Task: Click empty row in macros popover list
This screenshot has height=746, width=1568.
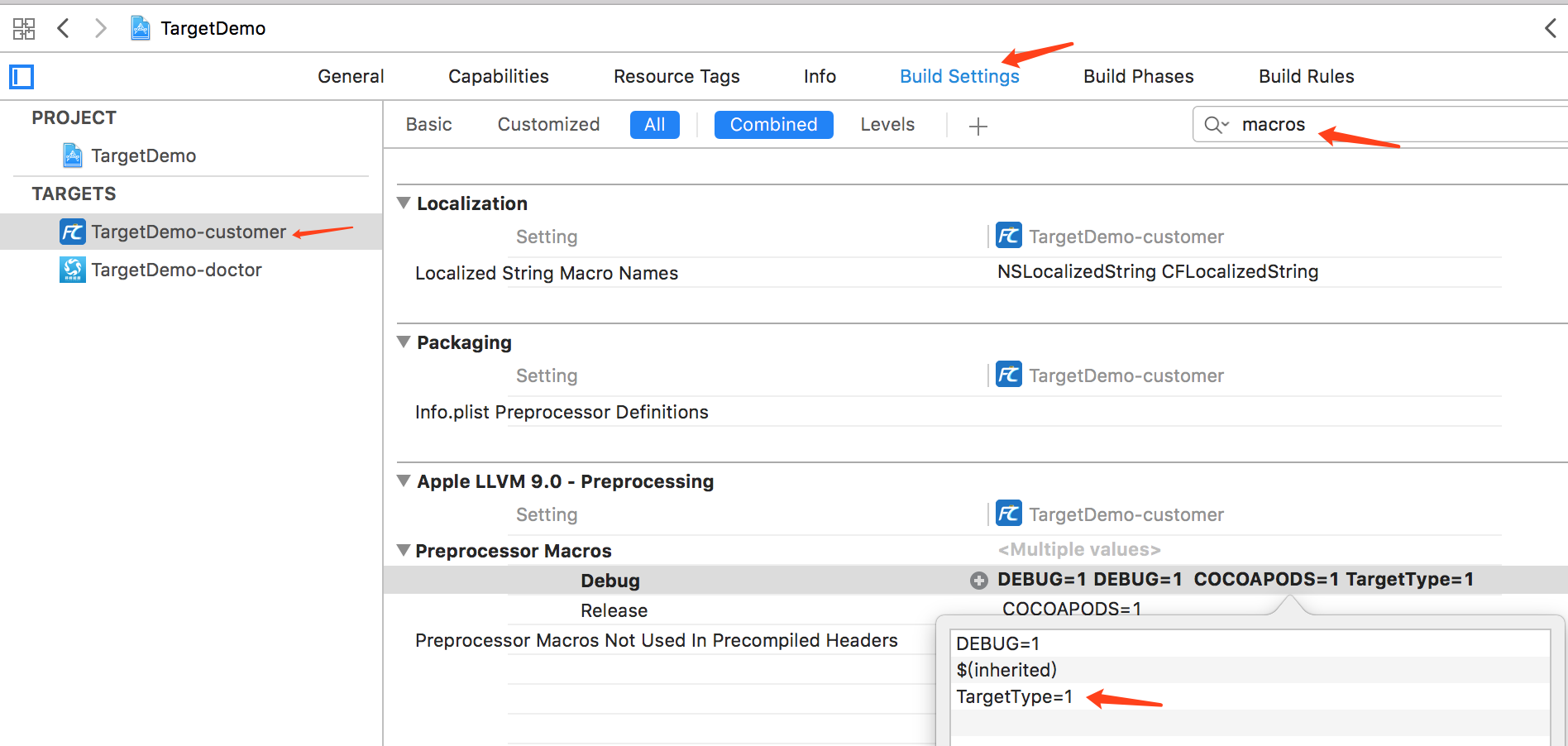Action: click(x=1250, y=723)
